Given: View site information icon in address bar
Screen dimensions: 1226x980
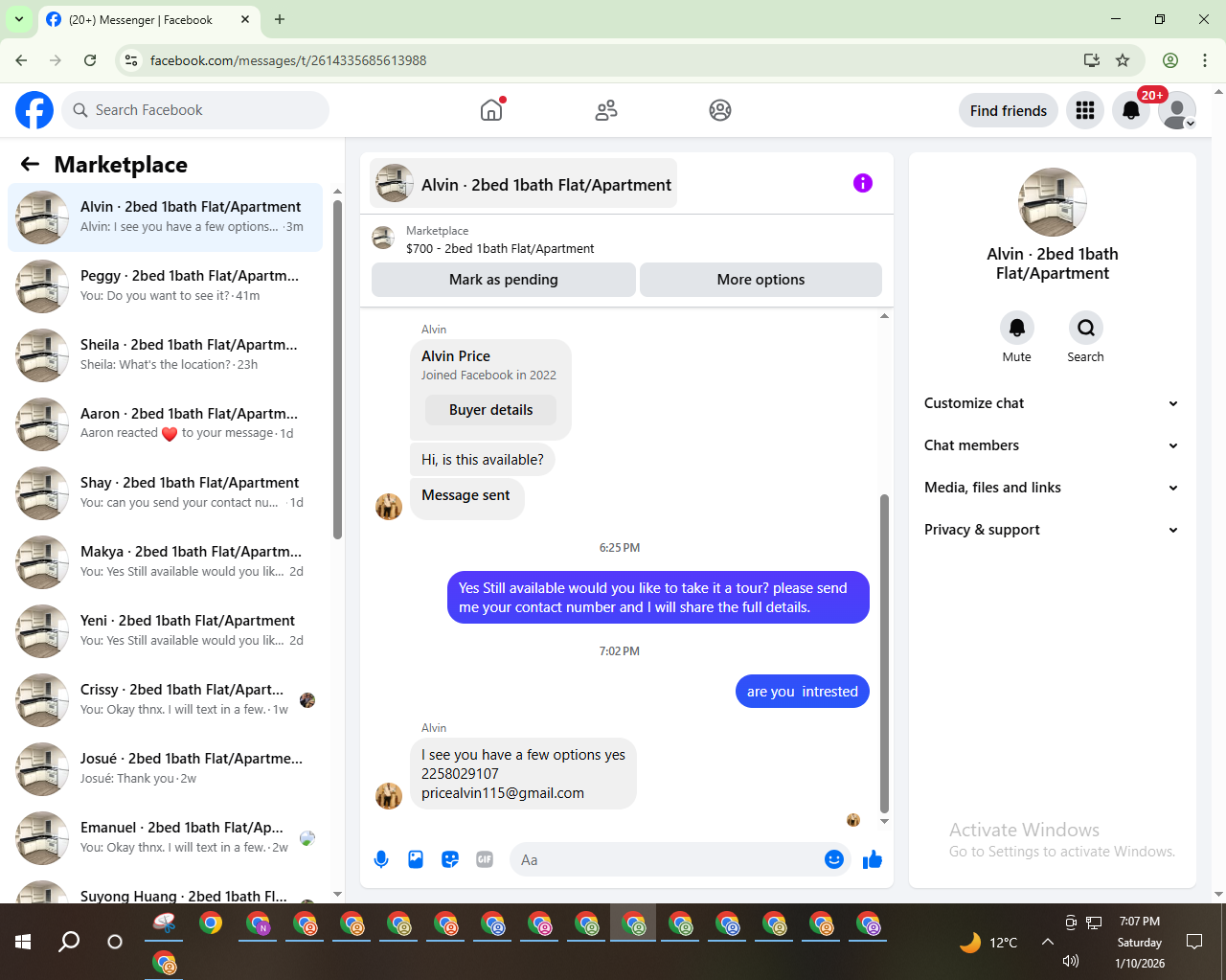Looking at the screenshot, I should pos(132,60).
